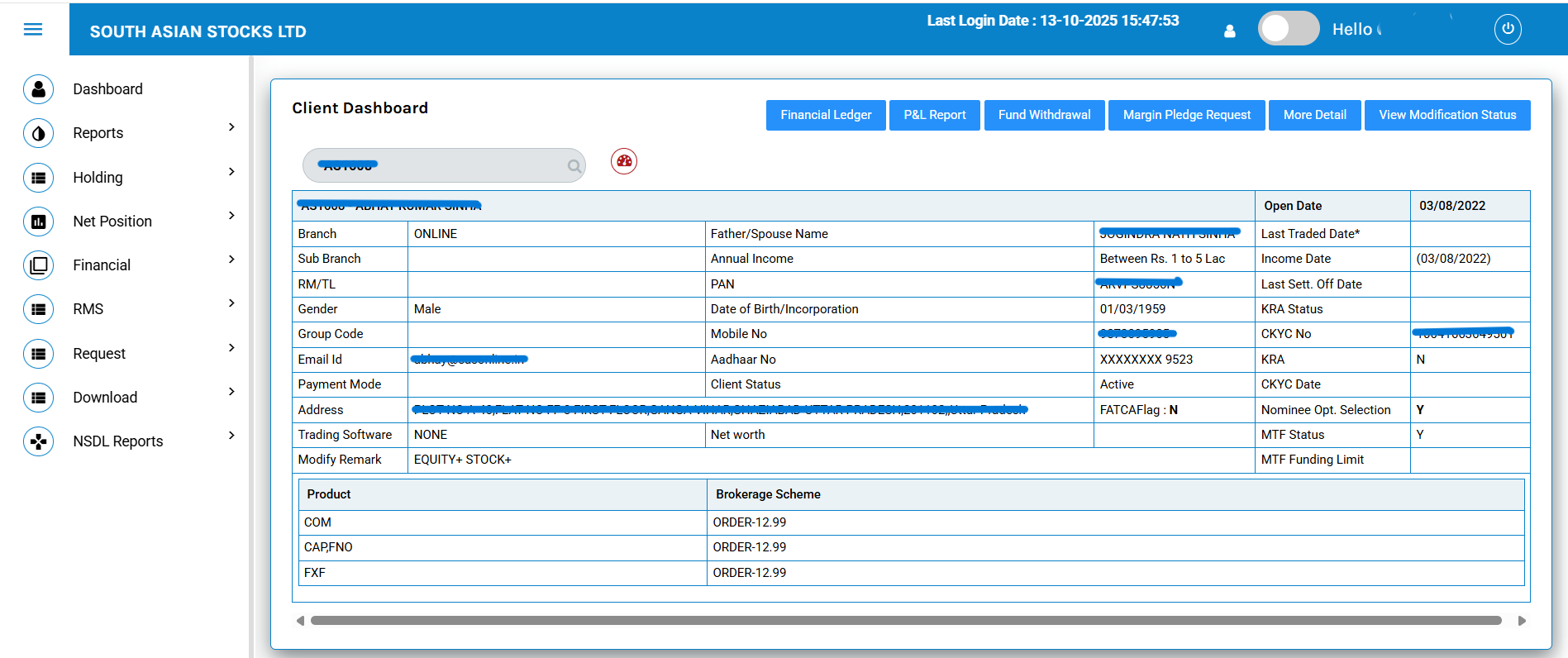
Task: Click the red dashboard gauge icon
Action: (x=624, y=161)
